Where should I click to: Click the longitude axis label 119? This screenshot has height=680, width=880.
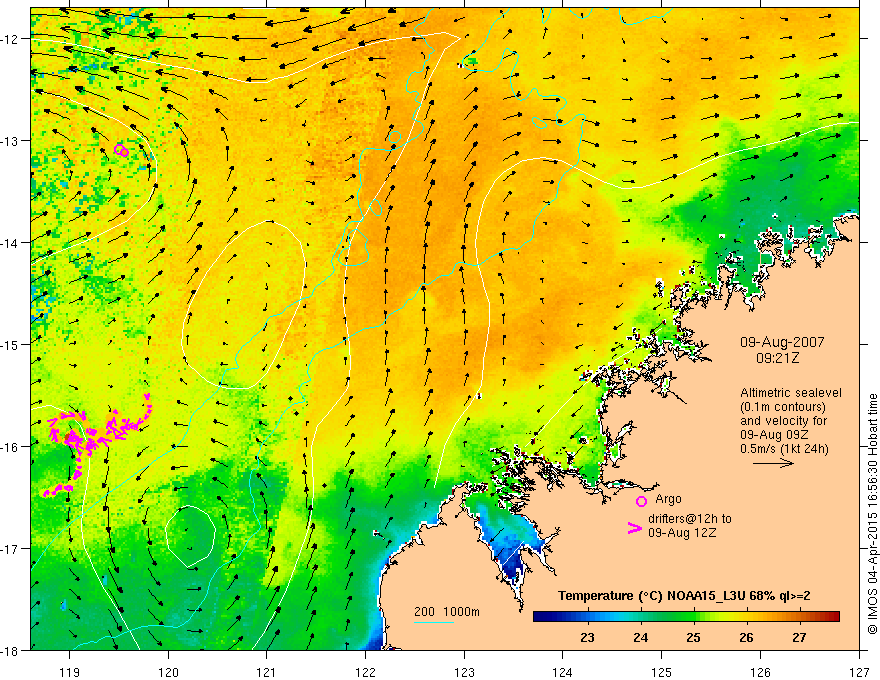[69, 672]
